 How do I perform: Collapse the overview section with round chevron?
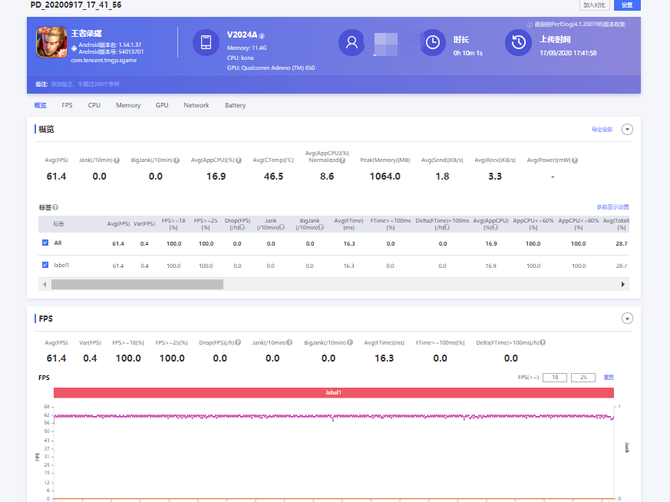(627, 129)
